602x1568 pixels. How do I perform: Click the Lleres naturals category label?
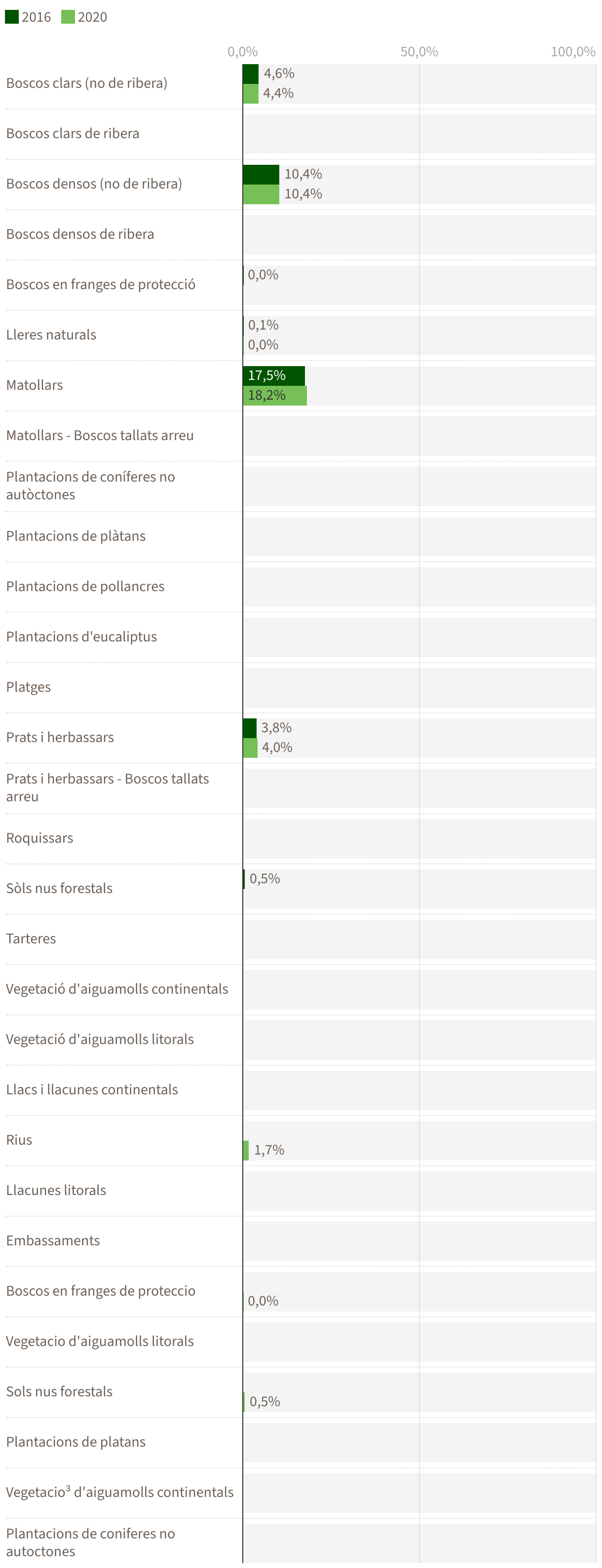(51, 335)
